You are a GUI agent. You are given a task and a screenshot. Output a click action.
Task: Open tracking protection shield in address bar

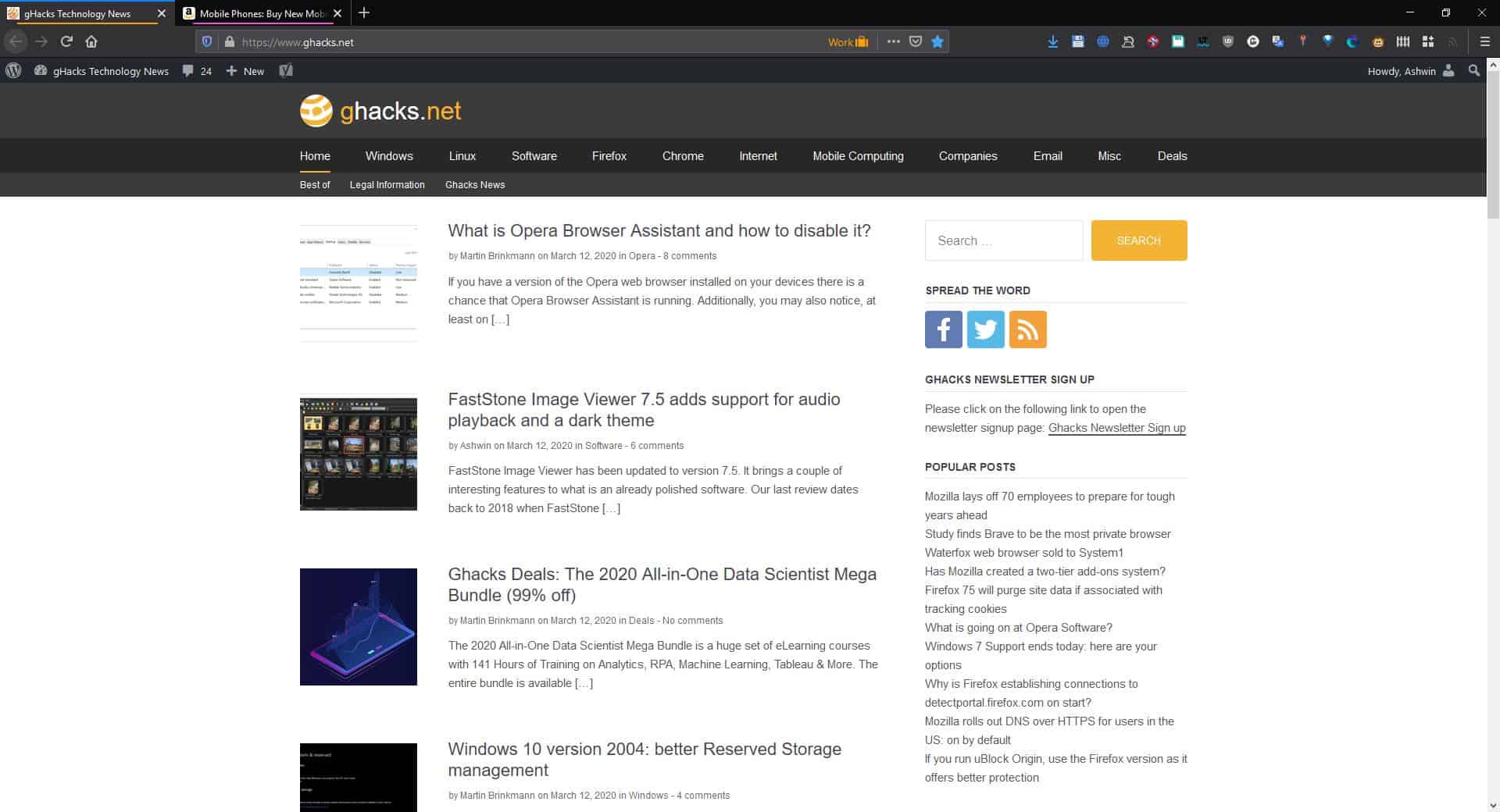[207, 42]
